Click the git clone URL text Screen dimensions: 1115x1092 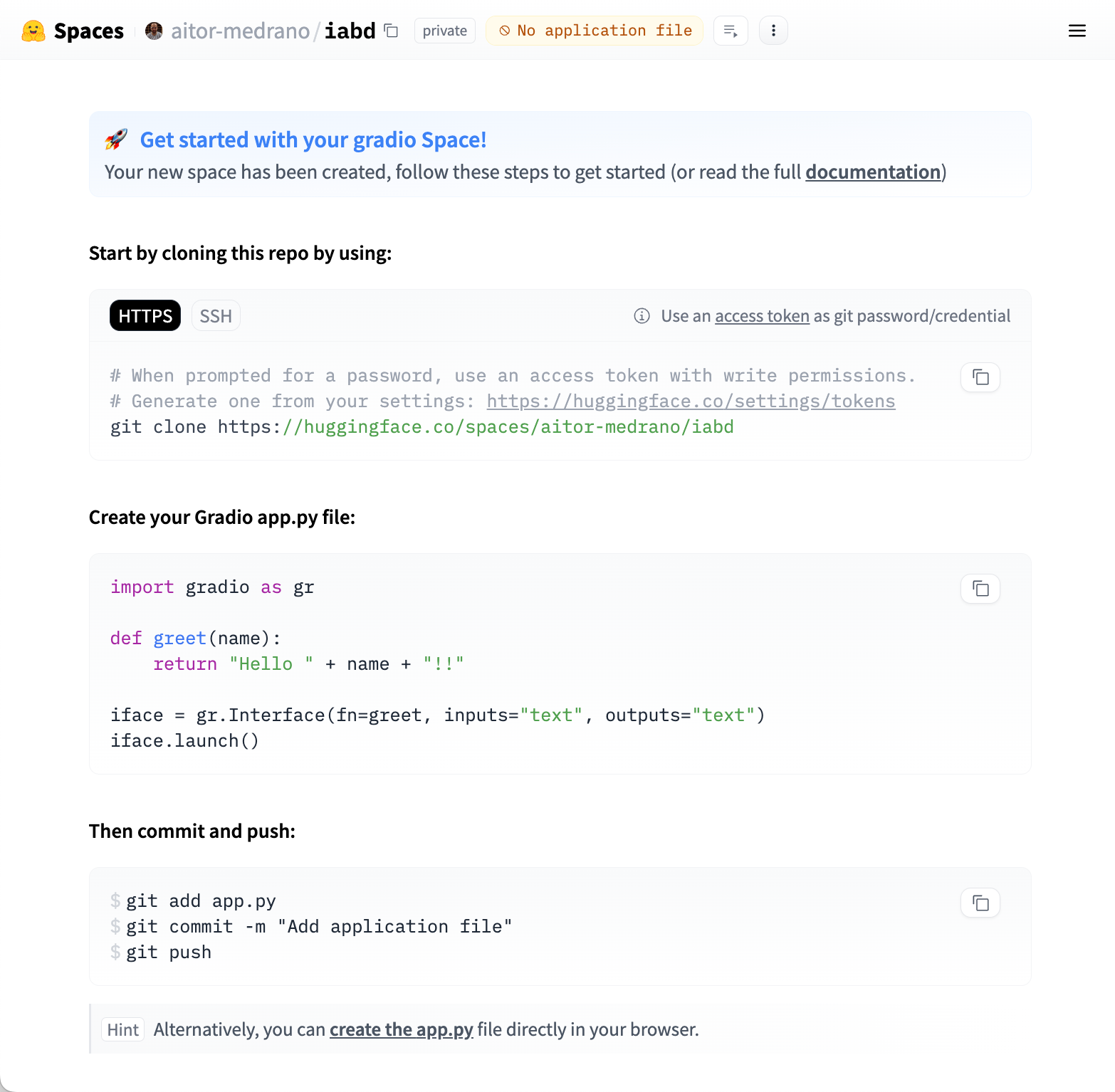[476, 427]
